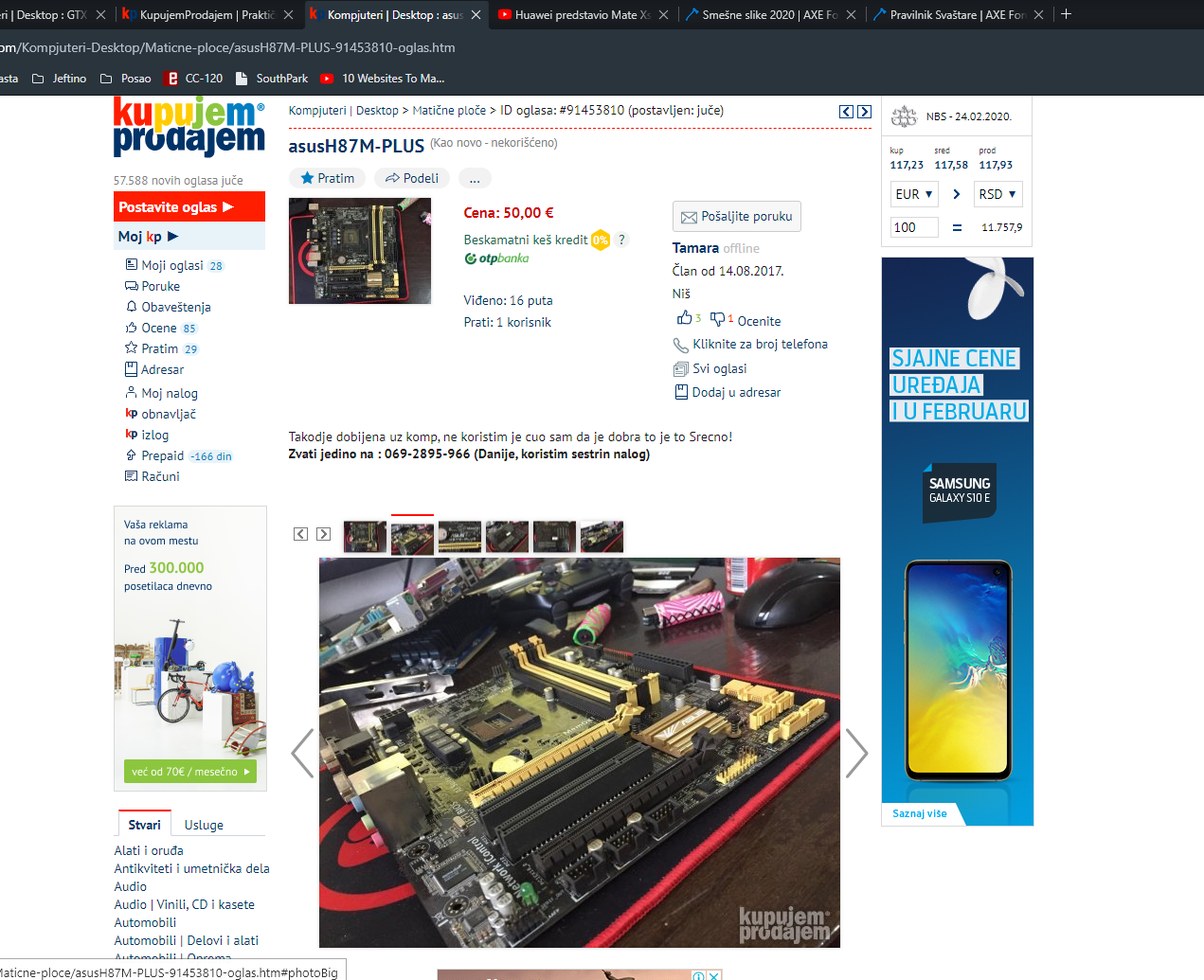
Task: Click the amount field showing 100
Action: tap(914, 227)
